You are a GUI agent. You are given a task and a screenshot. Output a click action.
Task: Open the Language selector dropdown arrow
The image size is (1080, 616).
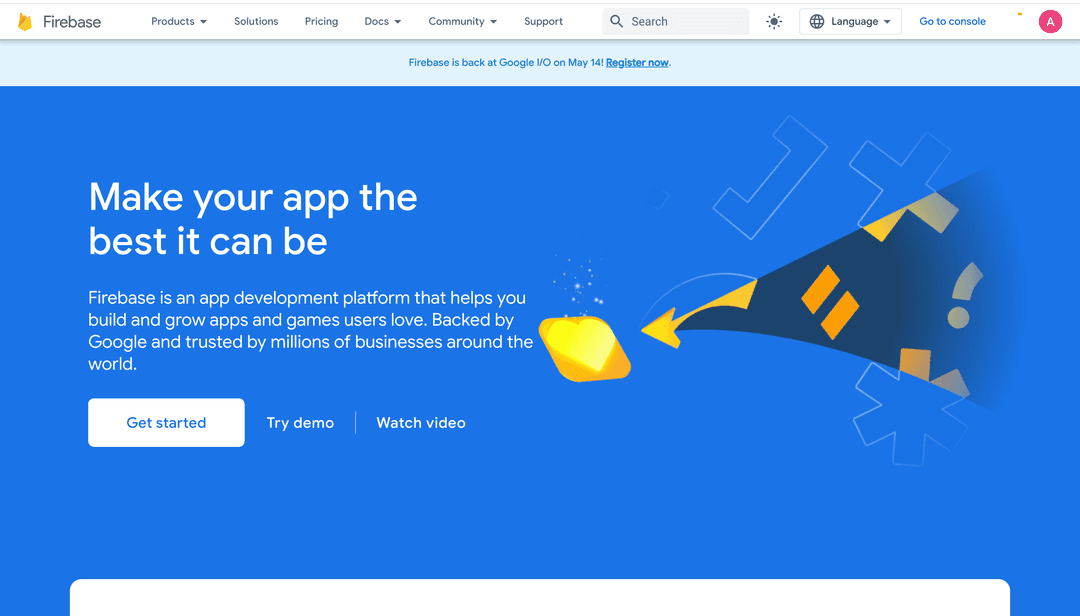[887, 22]
